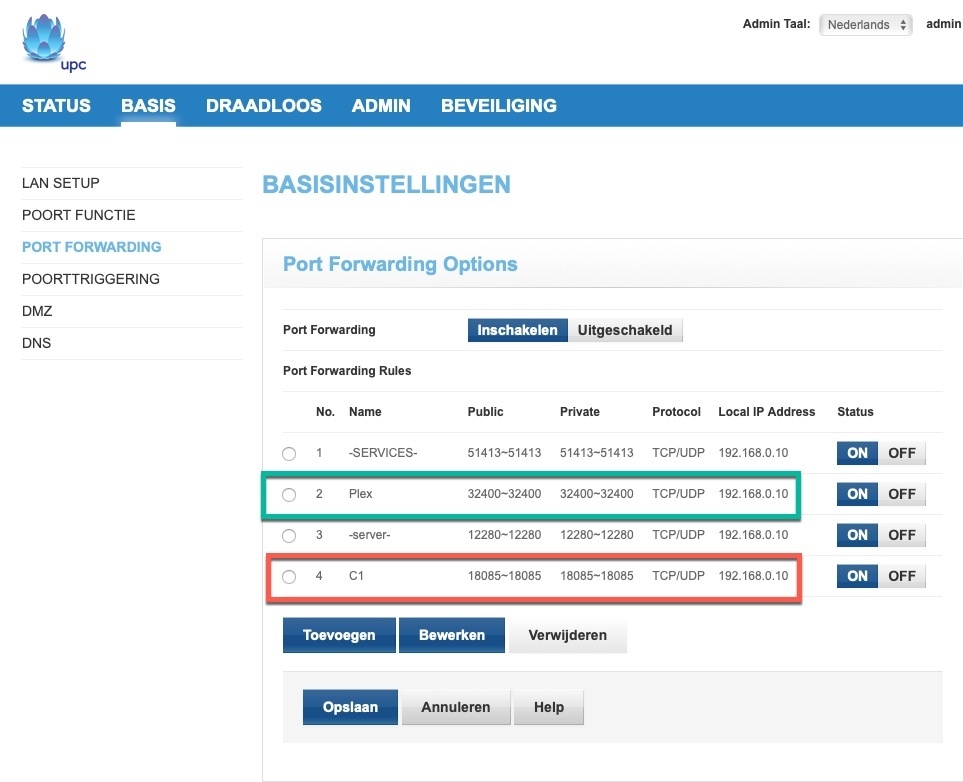Enable port forwarding with Inschakelen
Viewport: 963px width, 782px height.
point(517,330)
